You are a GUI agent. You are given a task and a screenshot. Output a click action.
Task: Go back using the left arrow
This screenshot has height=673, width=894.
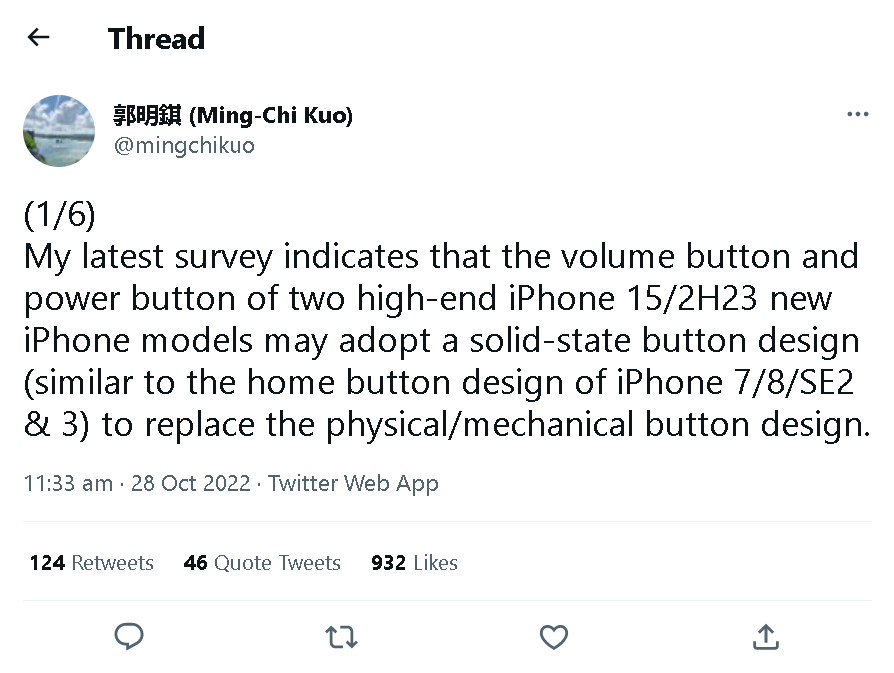coord(38,38)
